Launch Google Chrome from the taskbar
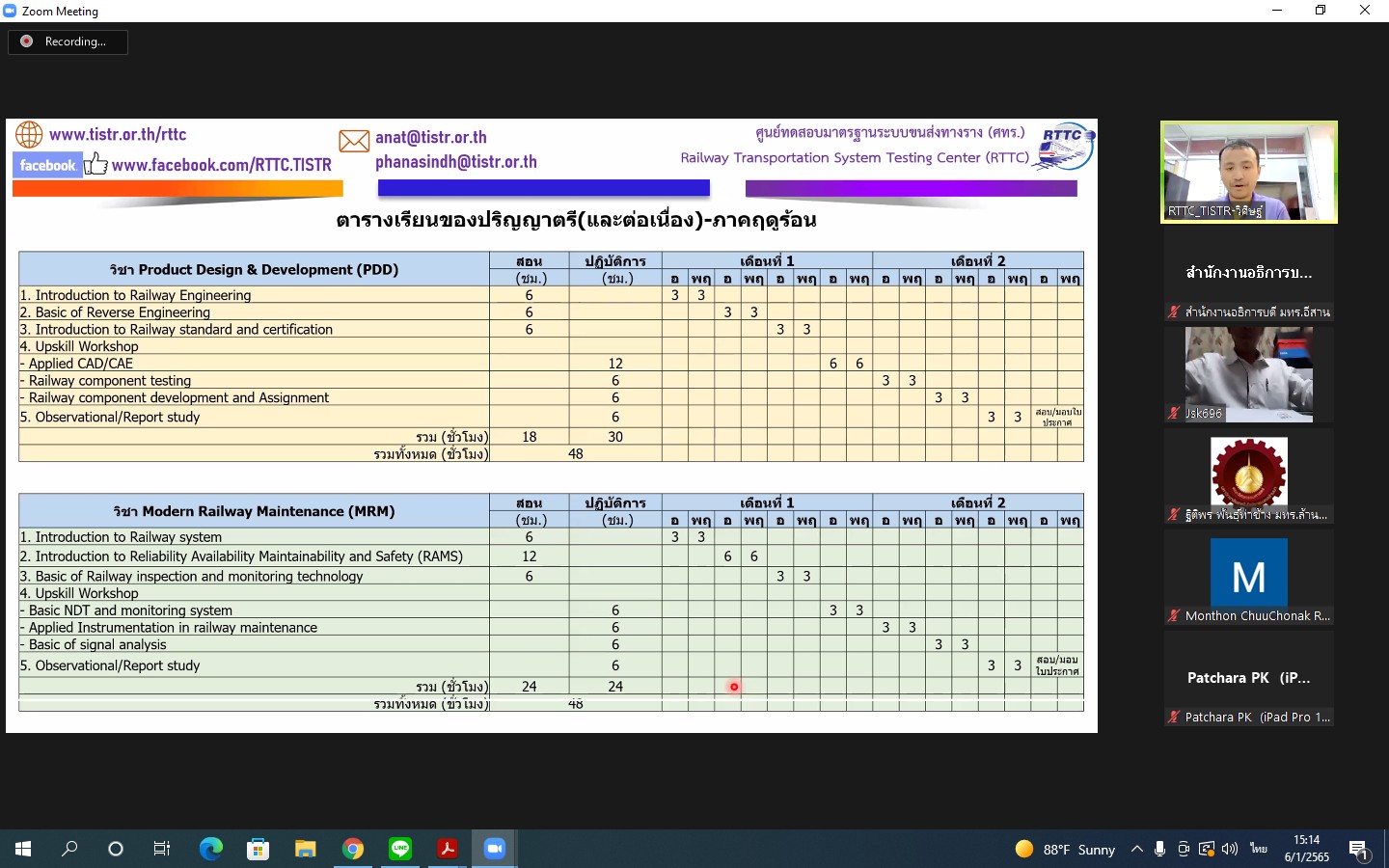This screenshot has height=868, width=1389. (353, 849)
